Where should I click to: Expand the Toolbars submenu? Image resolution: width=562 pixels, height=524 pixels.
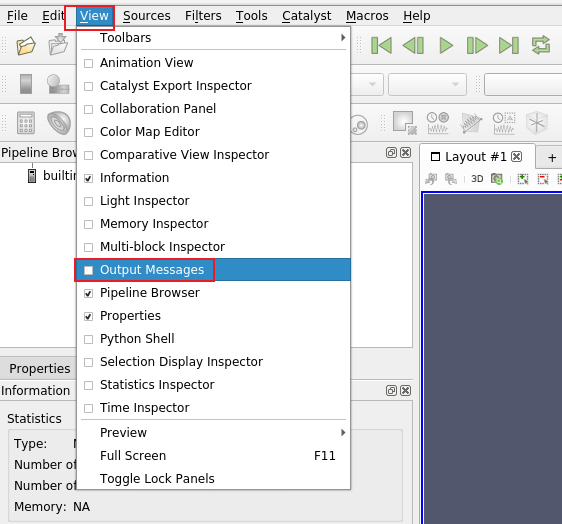coord(214,38)
